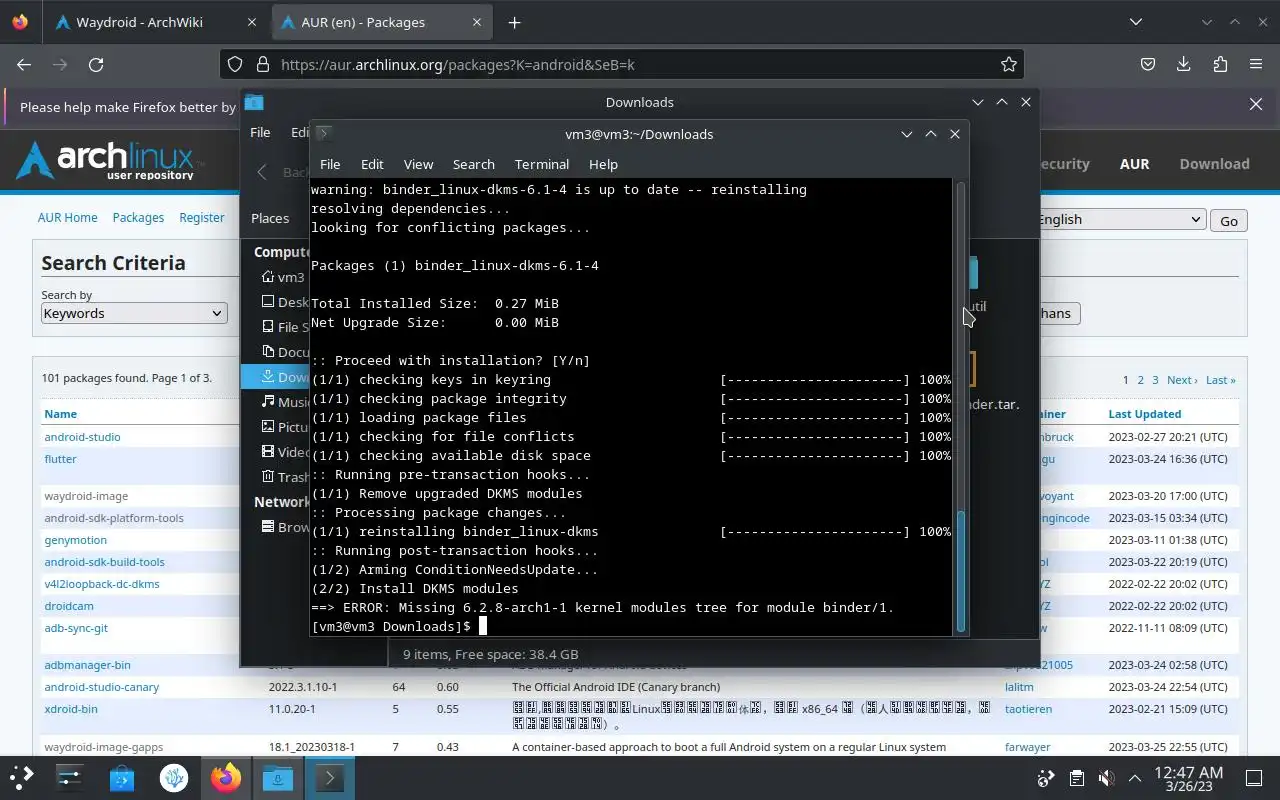Image resolution: width=1280 pixels, height=800 pixels.
Task: Click the tracking protection shield icon
Action: (x=235, y=64)
